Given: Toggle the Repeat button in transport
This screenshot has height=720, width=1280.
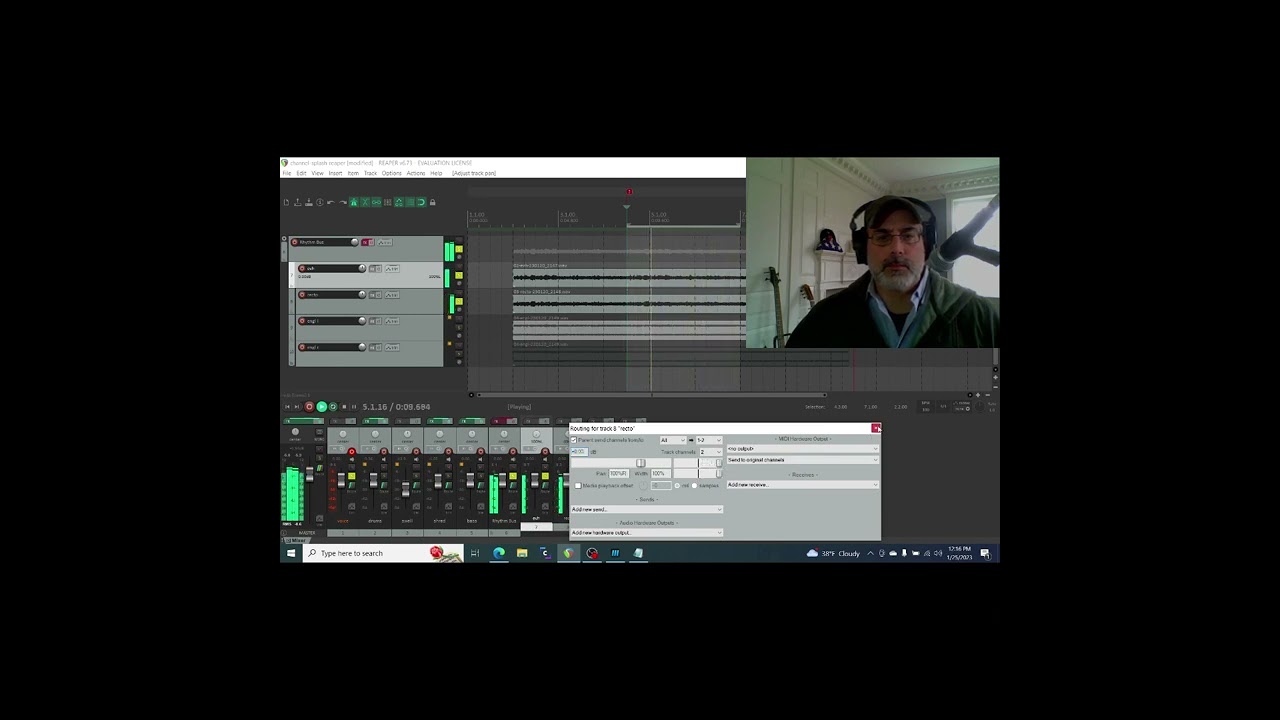Looking at the screenshot, I should click(x=333, y=407).
